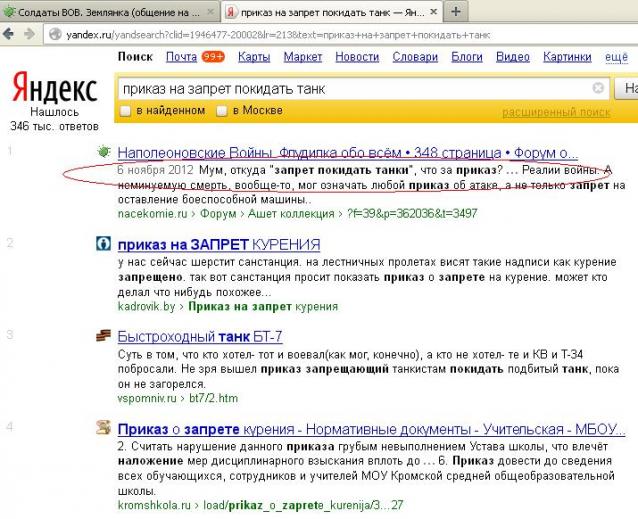Switch to the Солдаты ВОВ. Землянка tab

109,12
